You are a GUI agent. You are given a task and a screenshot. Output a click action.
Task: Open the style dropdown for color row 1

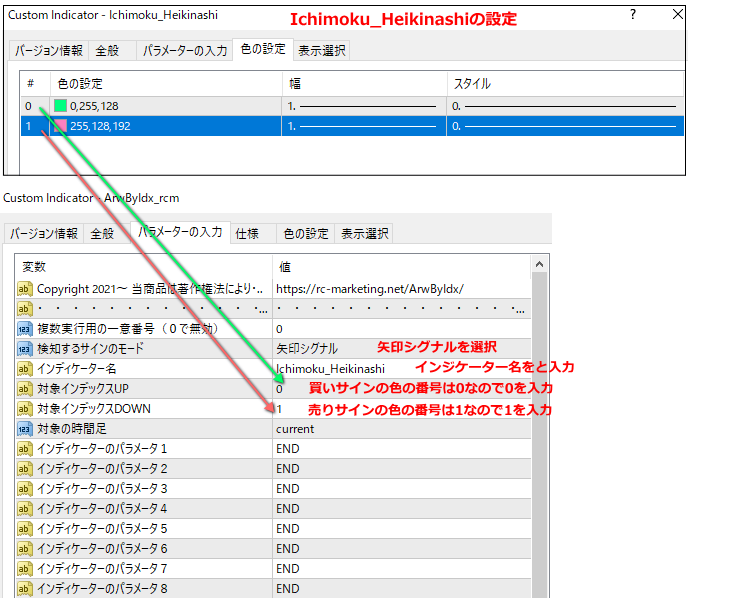(565, 126)
